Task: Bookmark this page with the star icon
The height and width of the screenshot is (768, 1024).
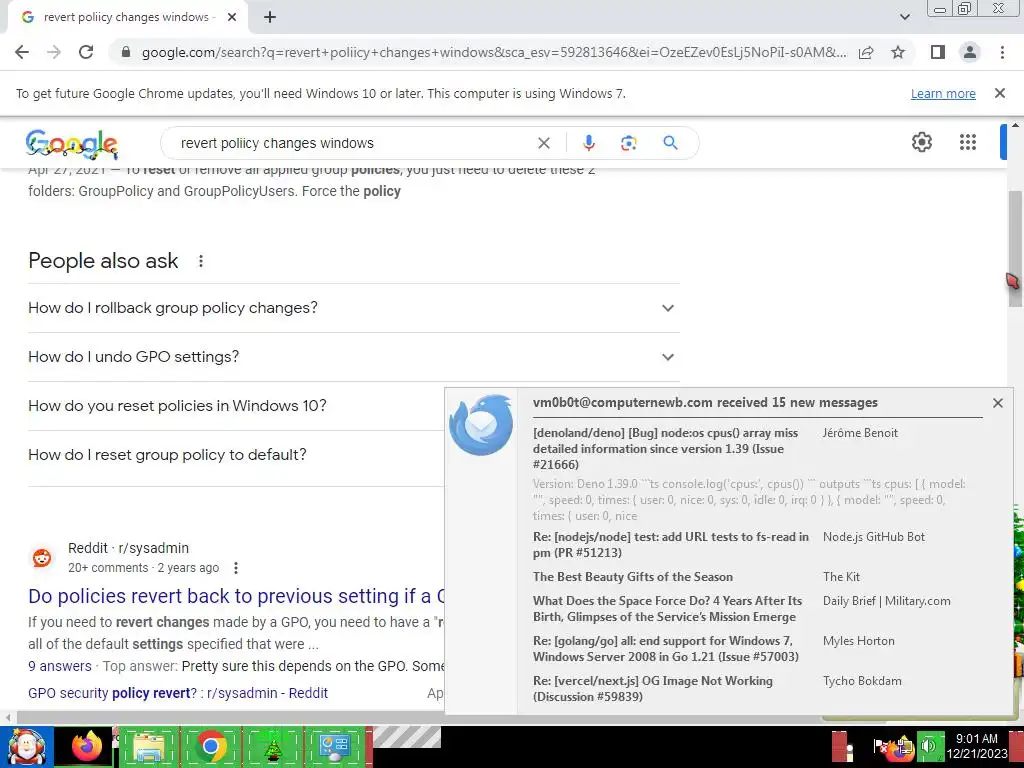Action: point(898,52)
